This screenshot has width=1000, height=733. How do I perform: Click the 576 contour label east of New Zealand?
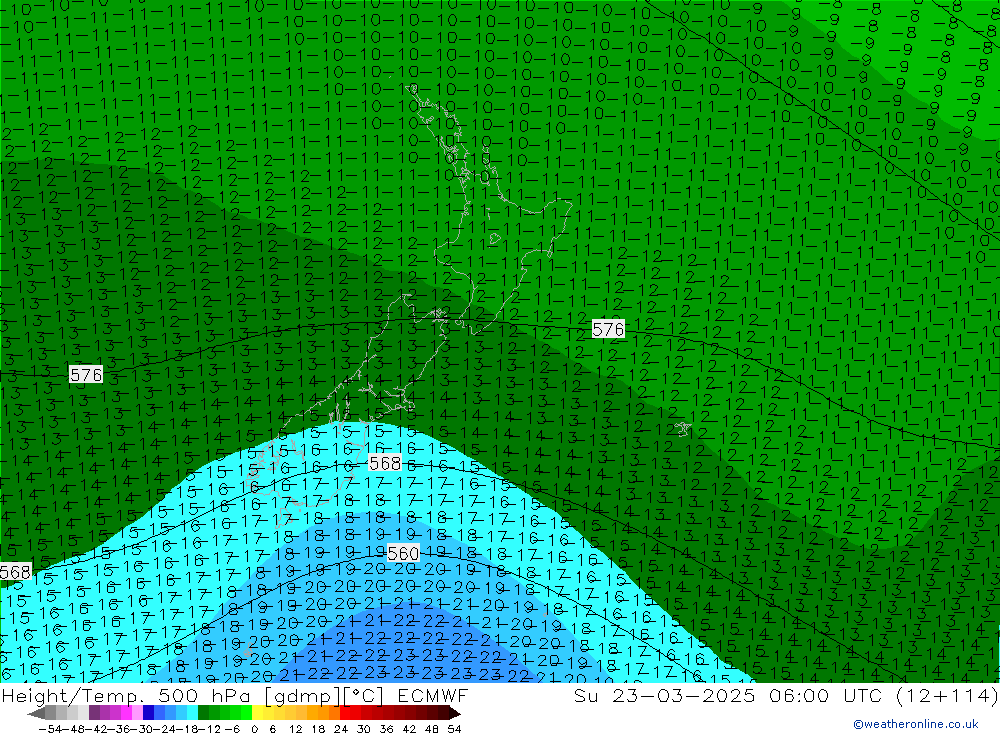[x=608, y=329]
